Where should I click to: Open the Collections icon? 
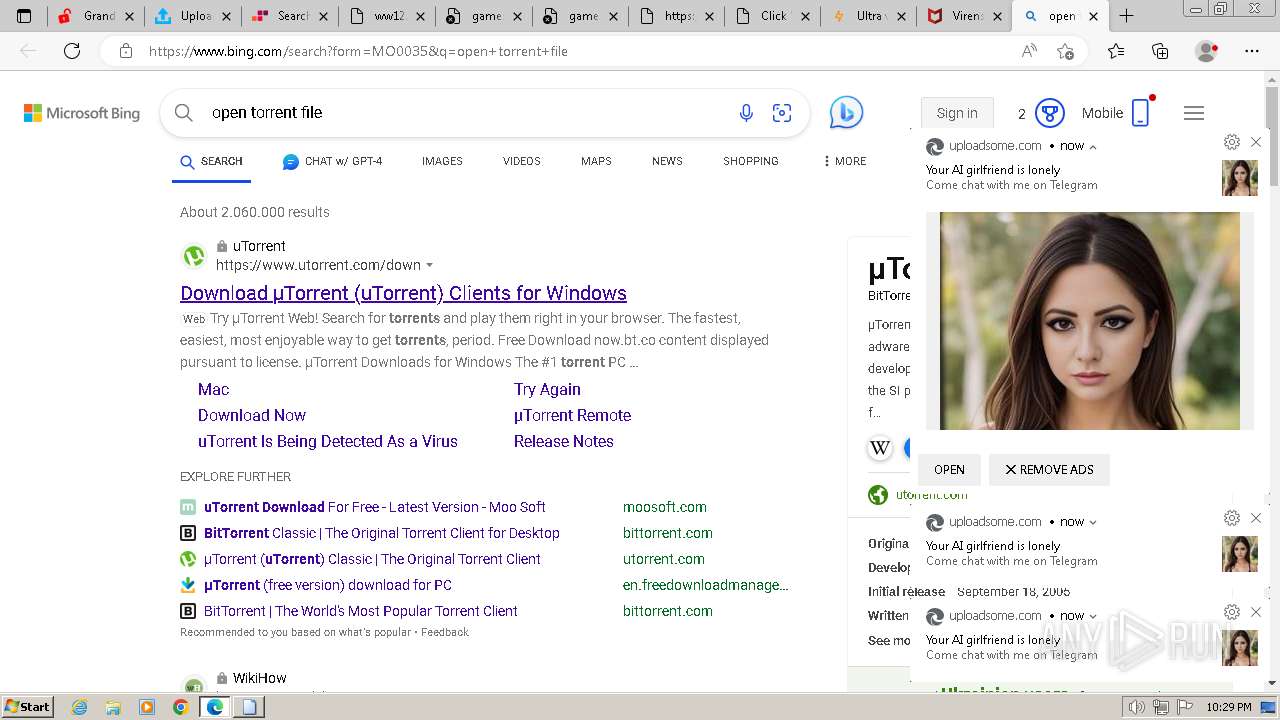1160,51
